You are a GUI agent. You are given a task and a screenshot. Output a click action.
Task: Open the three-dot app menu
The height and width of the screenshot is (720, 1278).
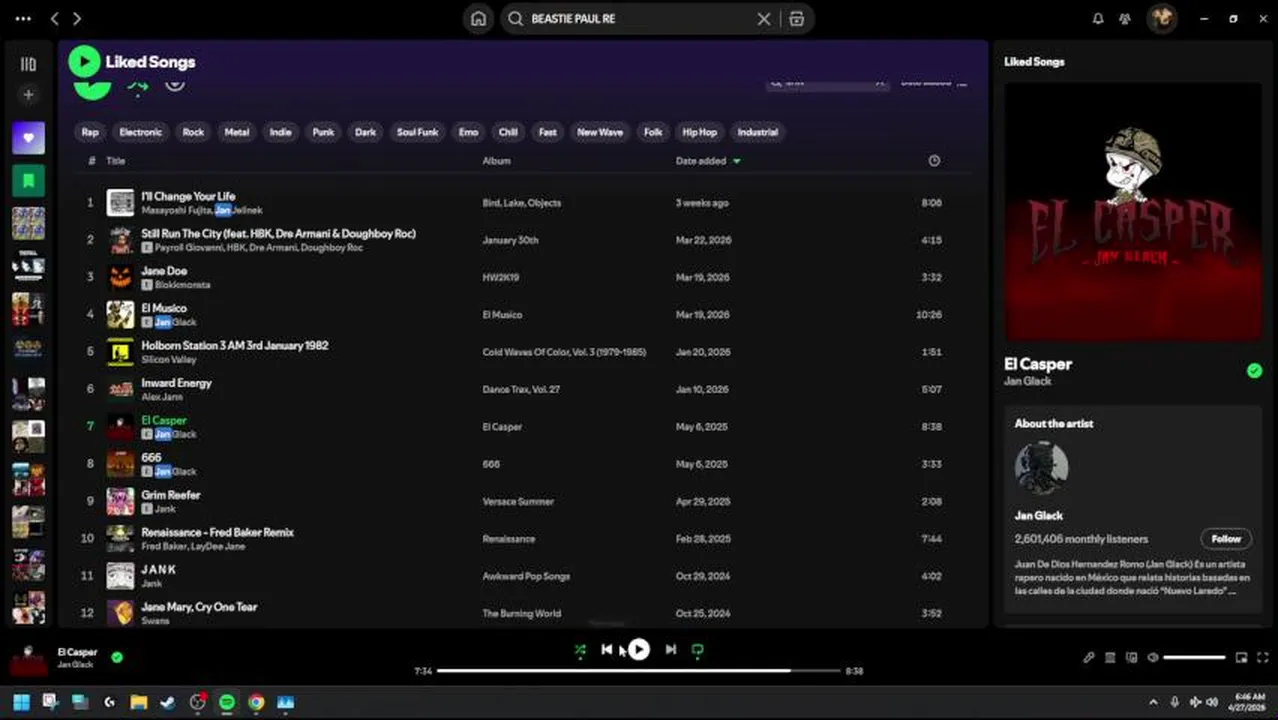(23, 19)
